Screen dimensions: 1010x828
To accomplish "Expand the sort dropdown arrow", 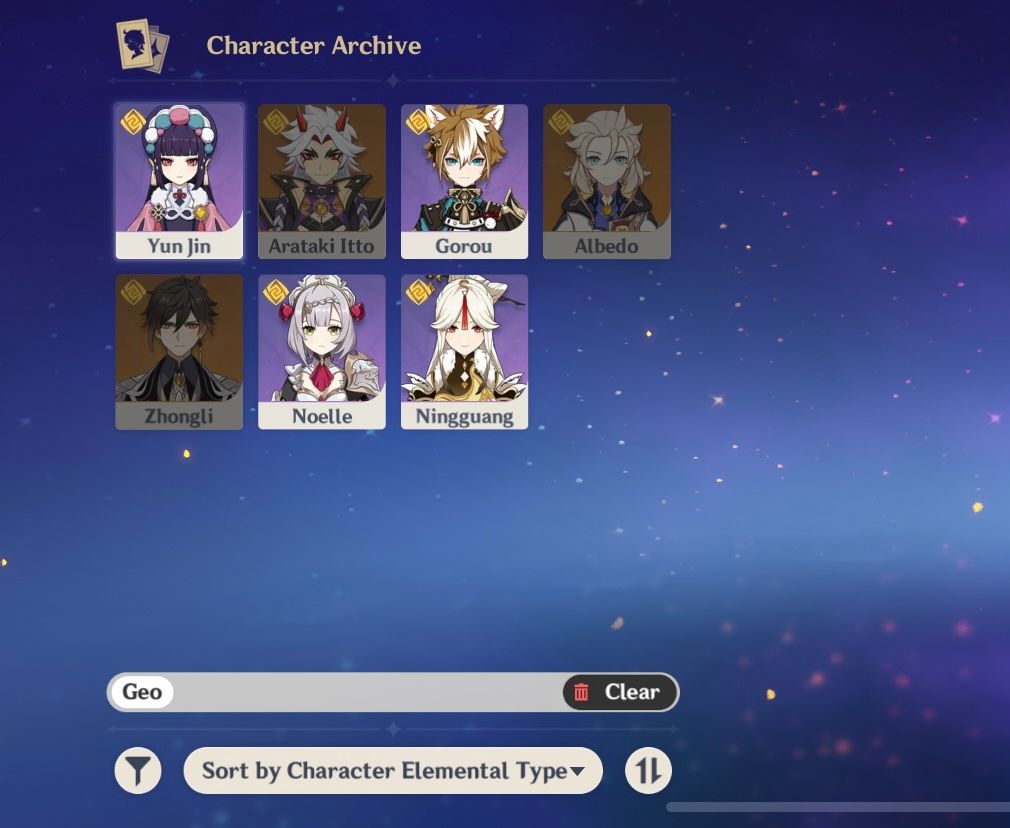I will (x=577, y=771).
